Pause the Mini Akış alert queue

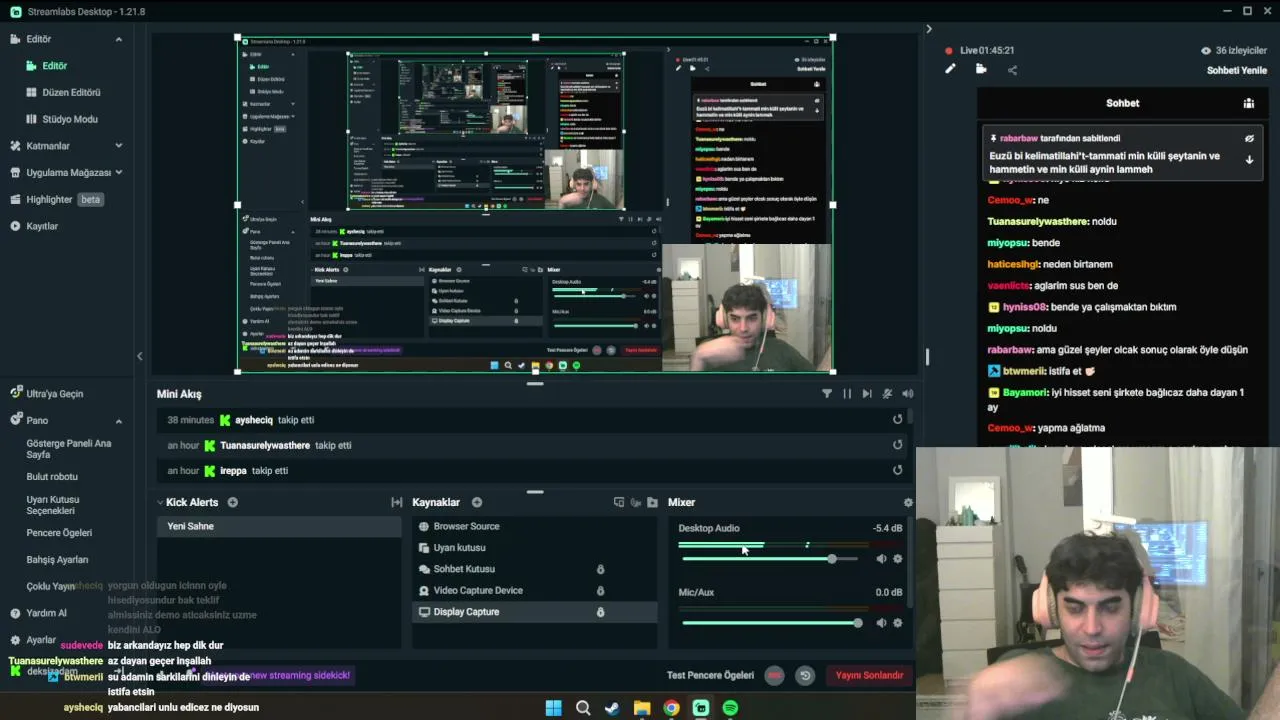point(847,394)
